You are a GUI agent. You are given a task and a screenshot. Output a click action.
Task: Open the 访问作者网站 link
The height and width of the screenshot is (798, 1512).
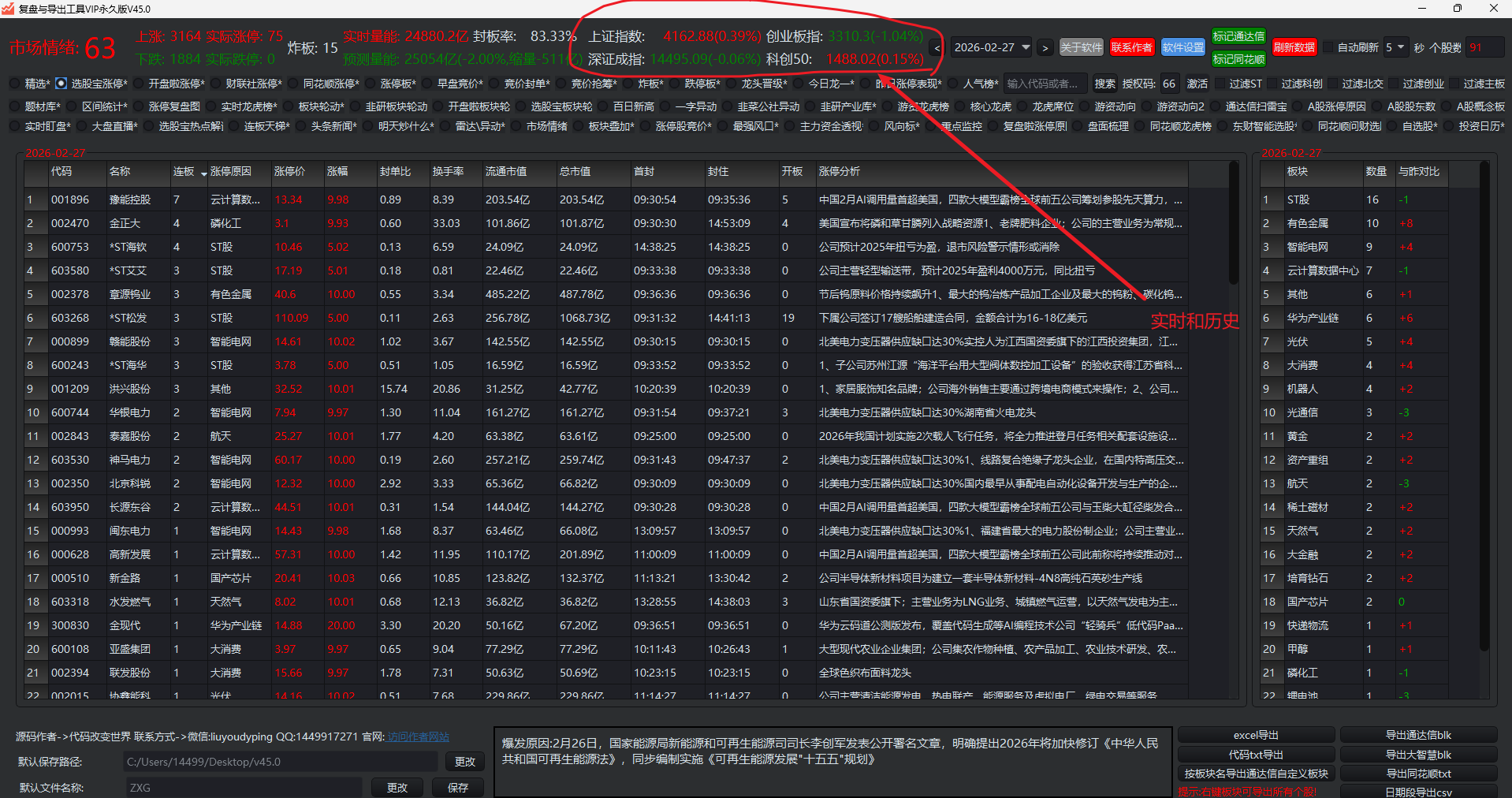pyautogui.click(x=418, y=736)
